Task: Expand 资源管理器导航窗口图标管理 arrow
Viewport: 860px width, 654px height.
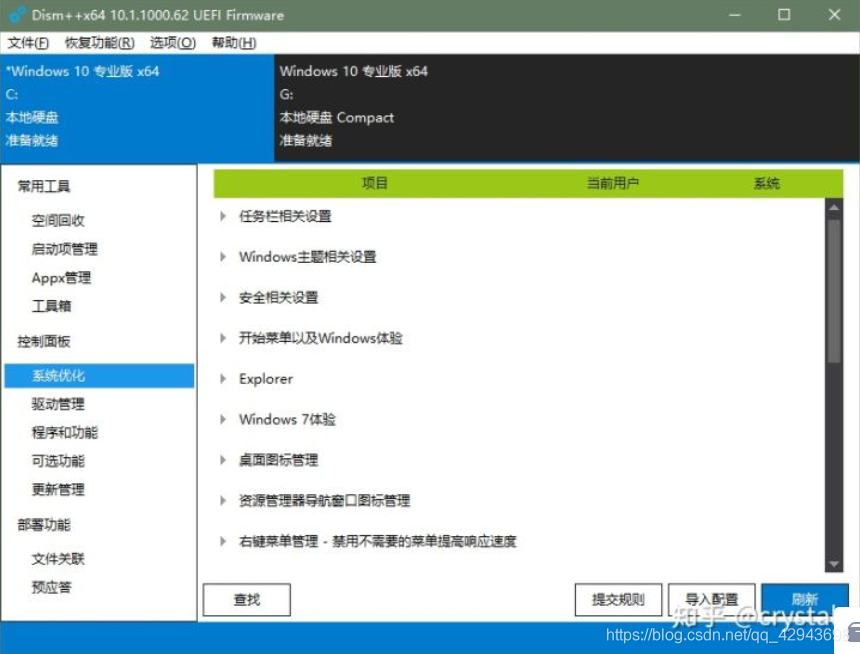Action: (223, 500)
